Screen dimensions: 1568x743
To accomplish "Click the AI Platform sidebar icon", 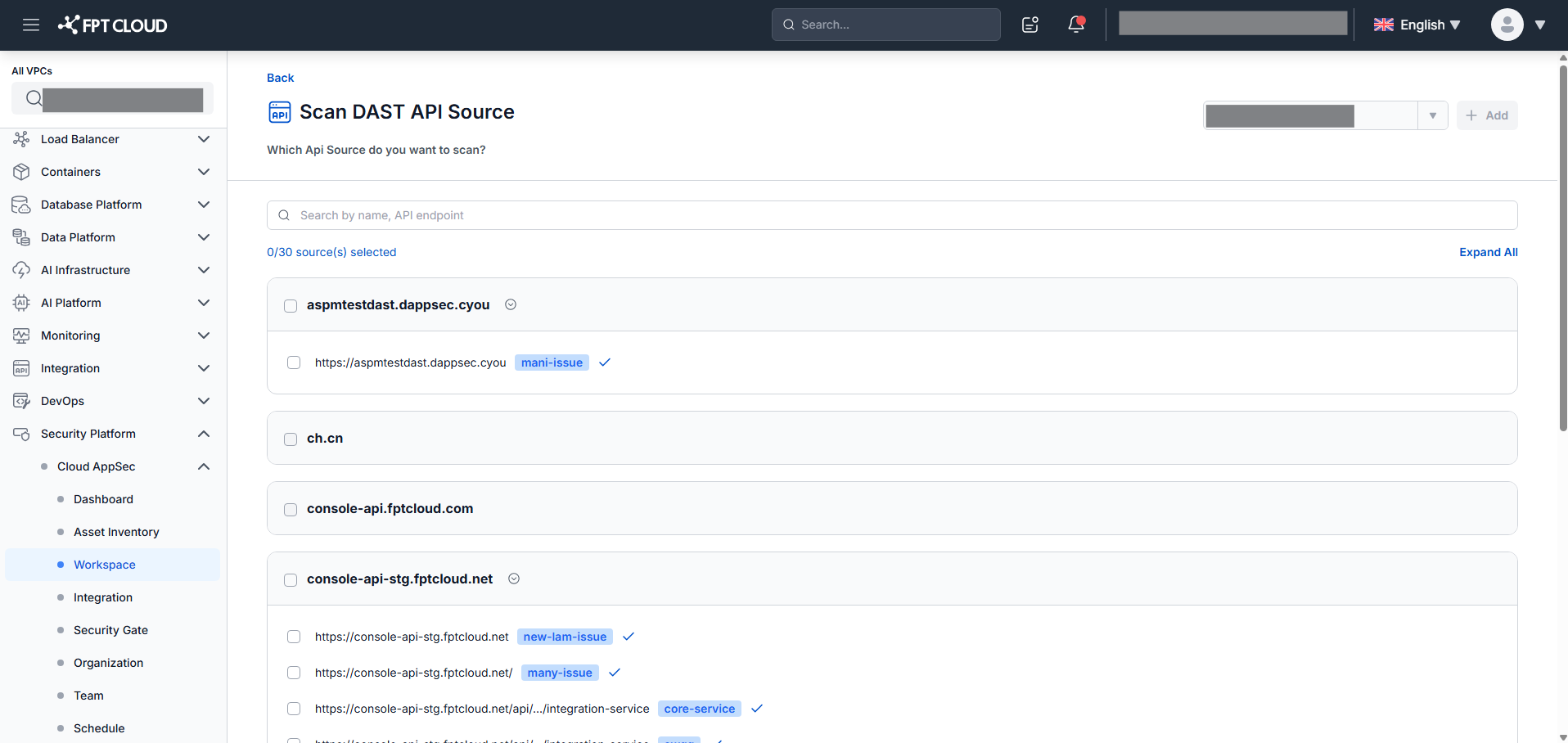I will click(21, 303).
